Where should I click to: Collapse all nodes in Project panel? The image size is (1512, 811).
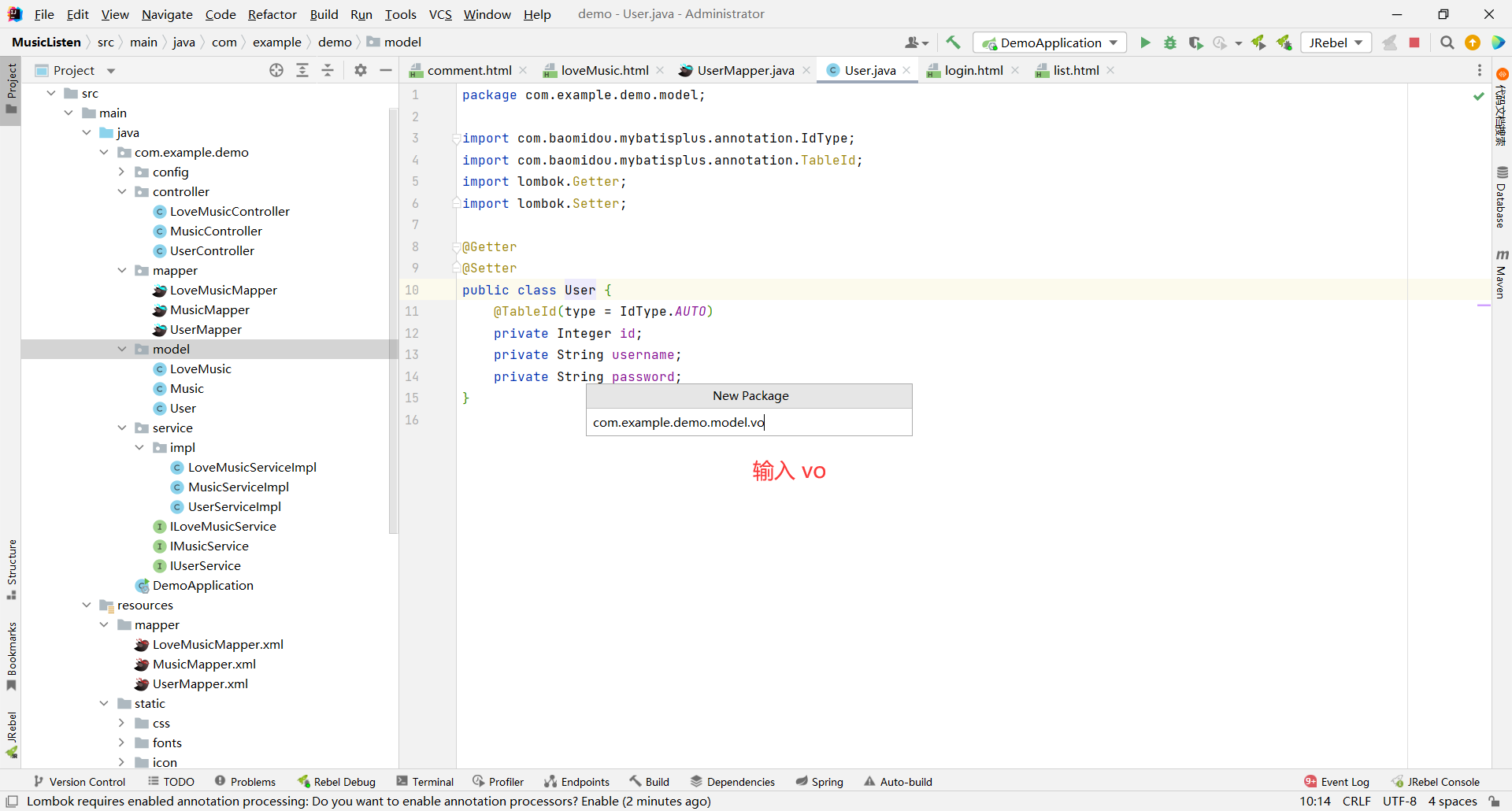point(328,70)
